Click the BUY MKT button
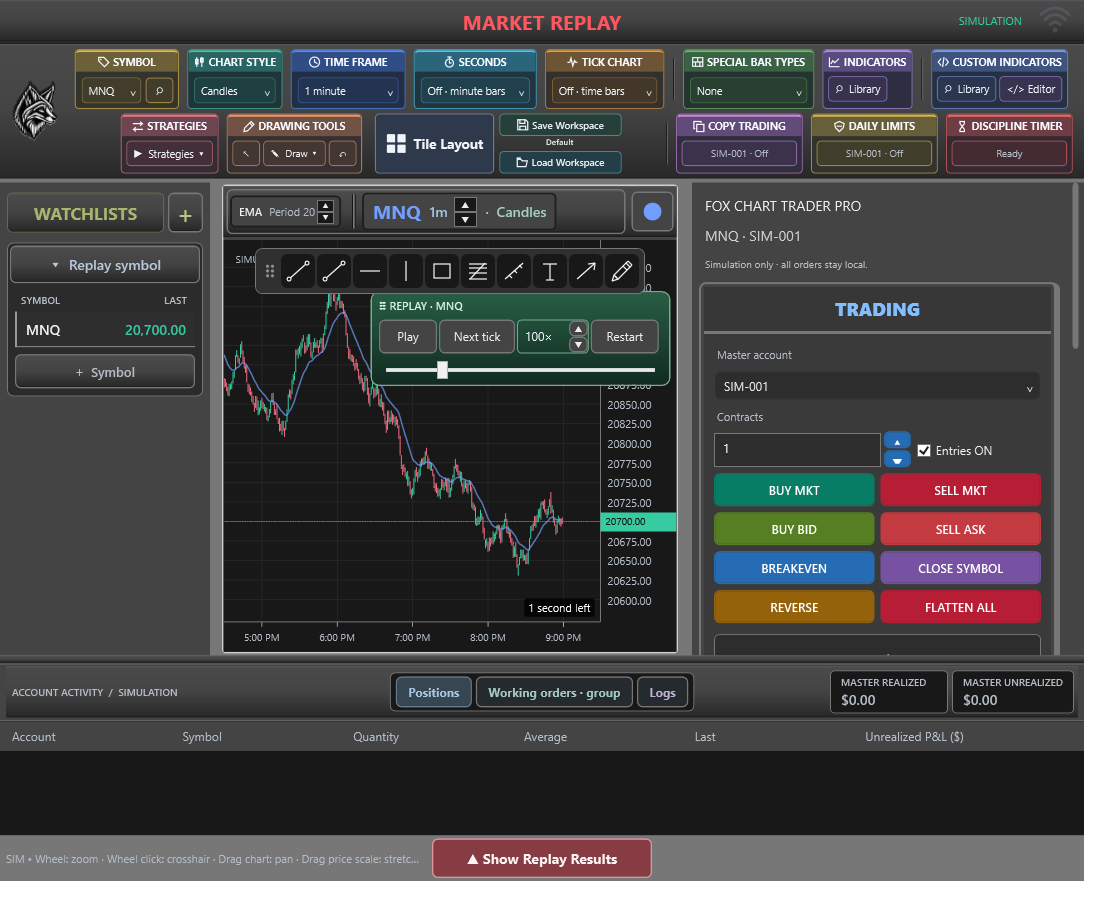The image size is (1100, 920). pos(793,491)
